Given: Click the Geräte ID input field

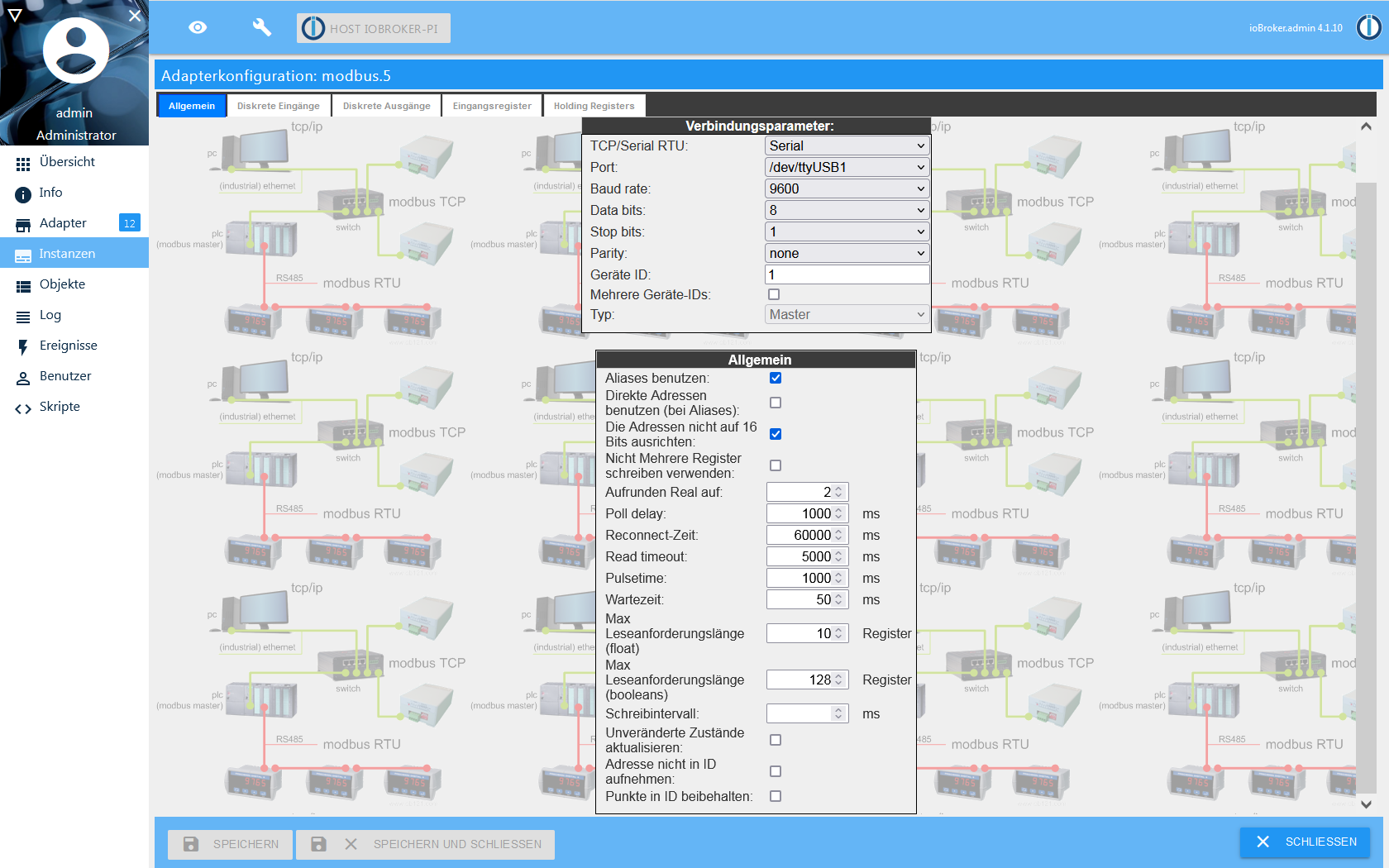Looking at the screenshot, I should point(847,274).
